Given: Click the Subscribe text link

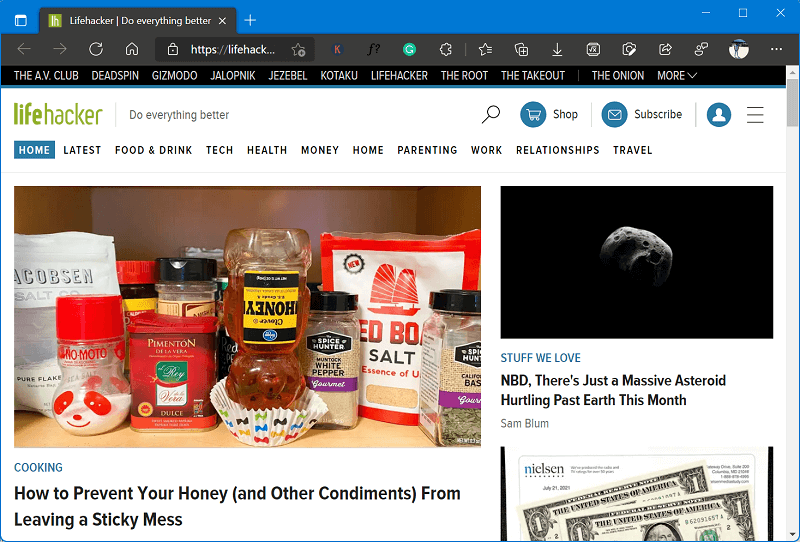Looking at the screenshot, I should [x=658, y=114].
